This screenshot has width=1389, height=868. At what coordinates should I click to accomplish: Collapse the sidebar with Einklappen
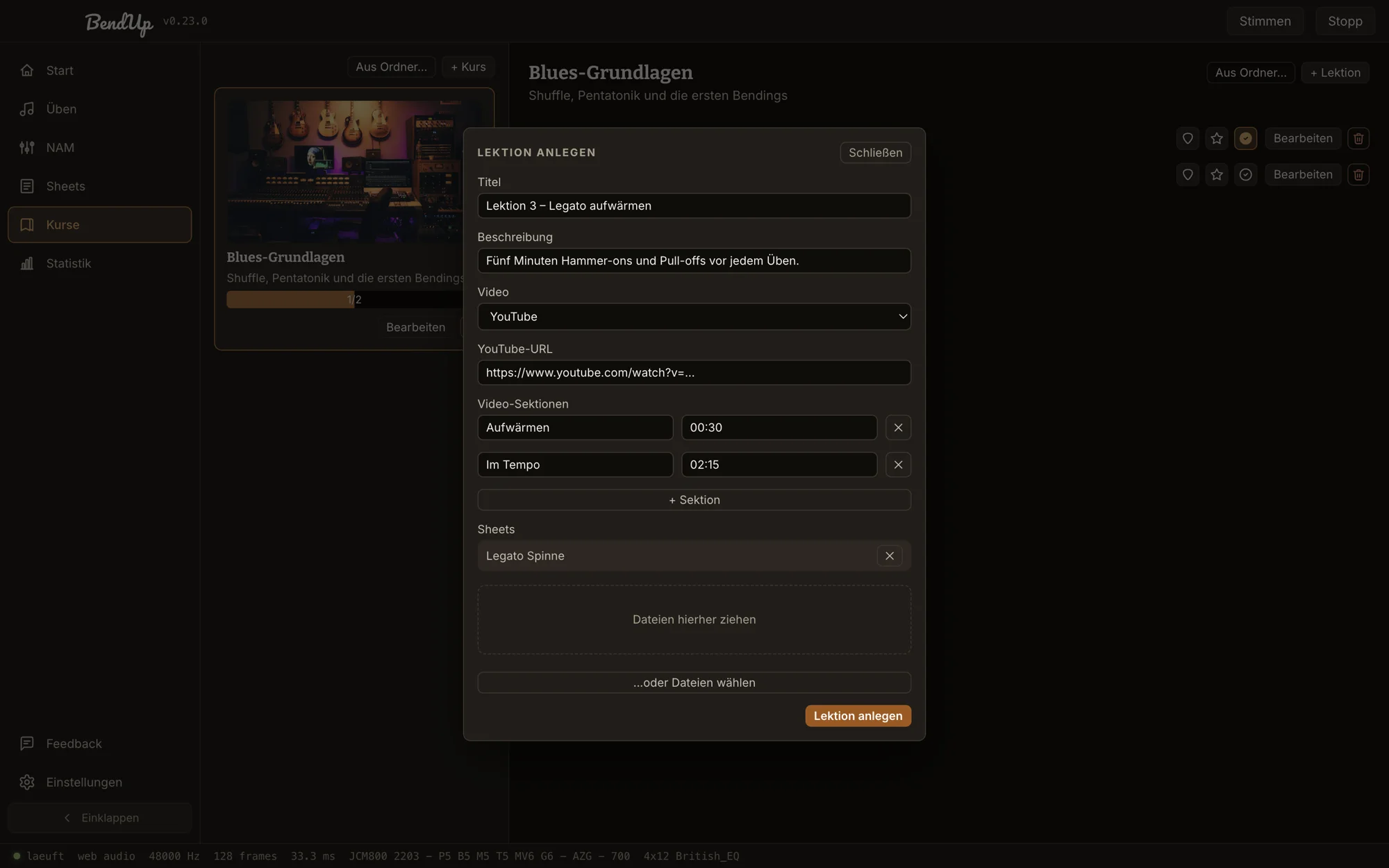click(99, 818)
